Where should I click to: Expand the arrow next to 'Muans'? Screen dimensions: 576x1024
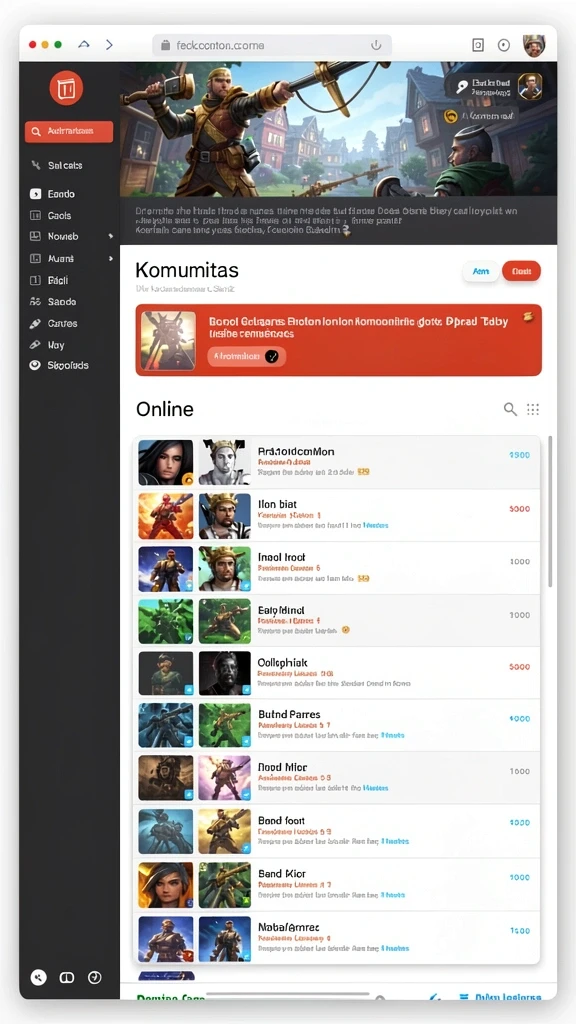[110, 259]
